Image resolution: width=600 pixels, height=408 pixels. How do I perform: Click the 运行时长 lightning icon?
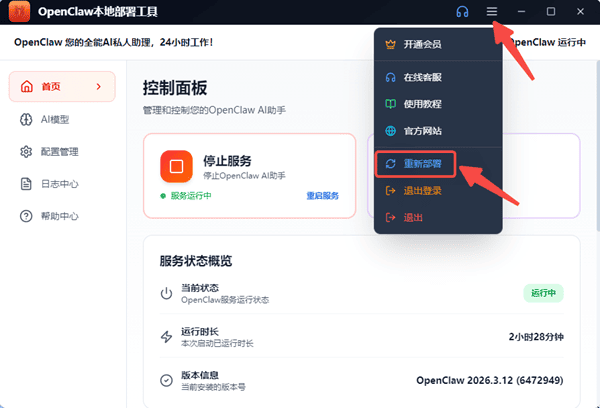coord(166,337)
